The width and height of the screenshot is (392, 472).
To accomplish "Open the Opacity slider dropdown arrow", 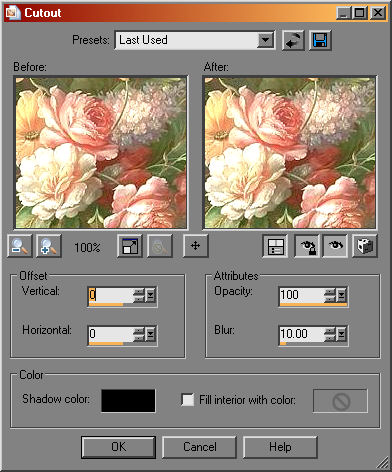I will point(342,295).
